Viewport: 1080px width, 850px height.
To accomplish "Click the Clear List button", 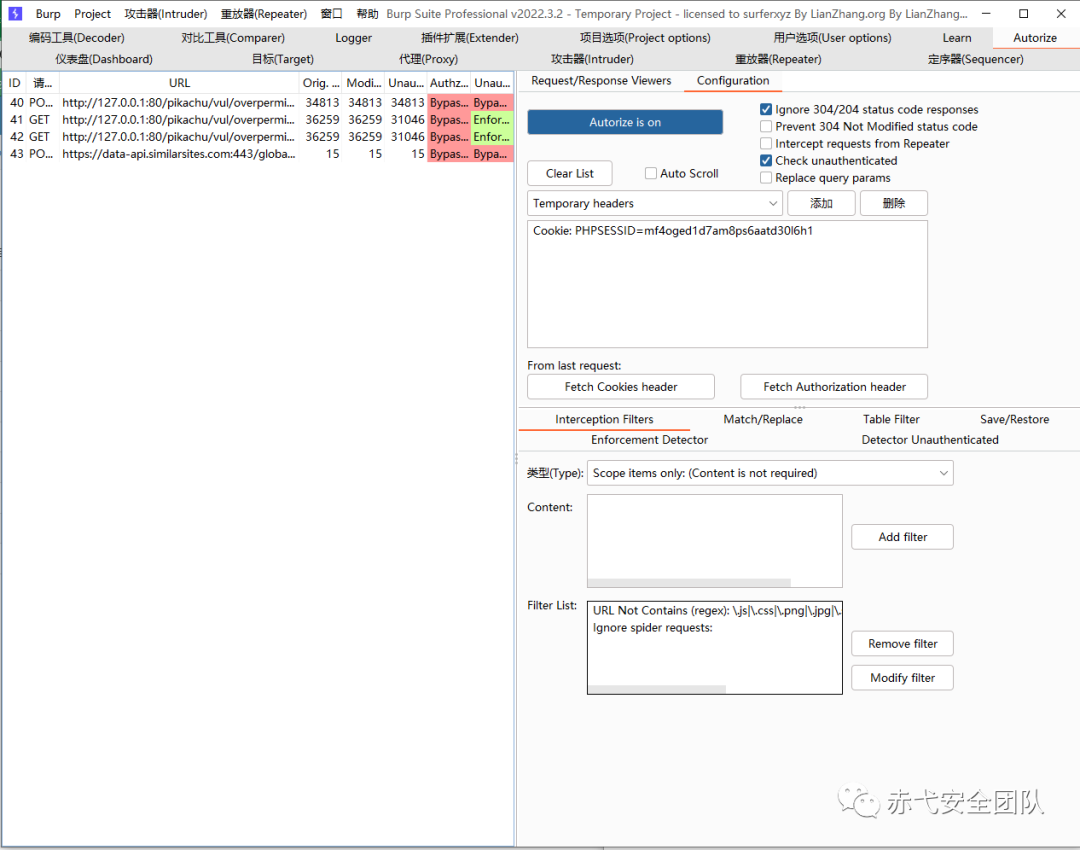I will [x=570, y=174].
